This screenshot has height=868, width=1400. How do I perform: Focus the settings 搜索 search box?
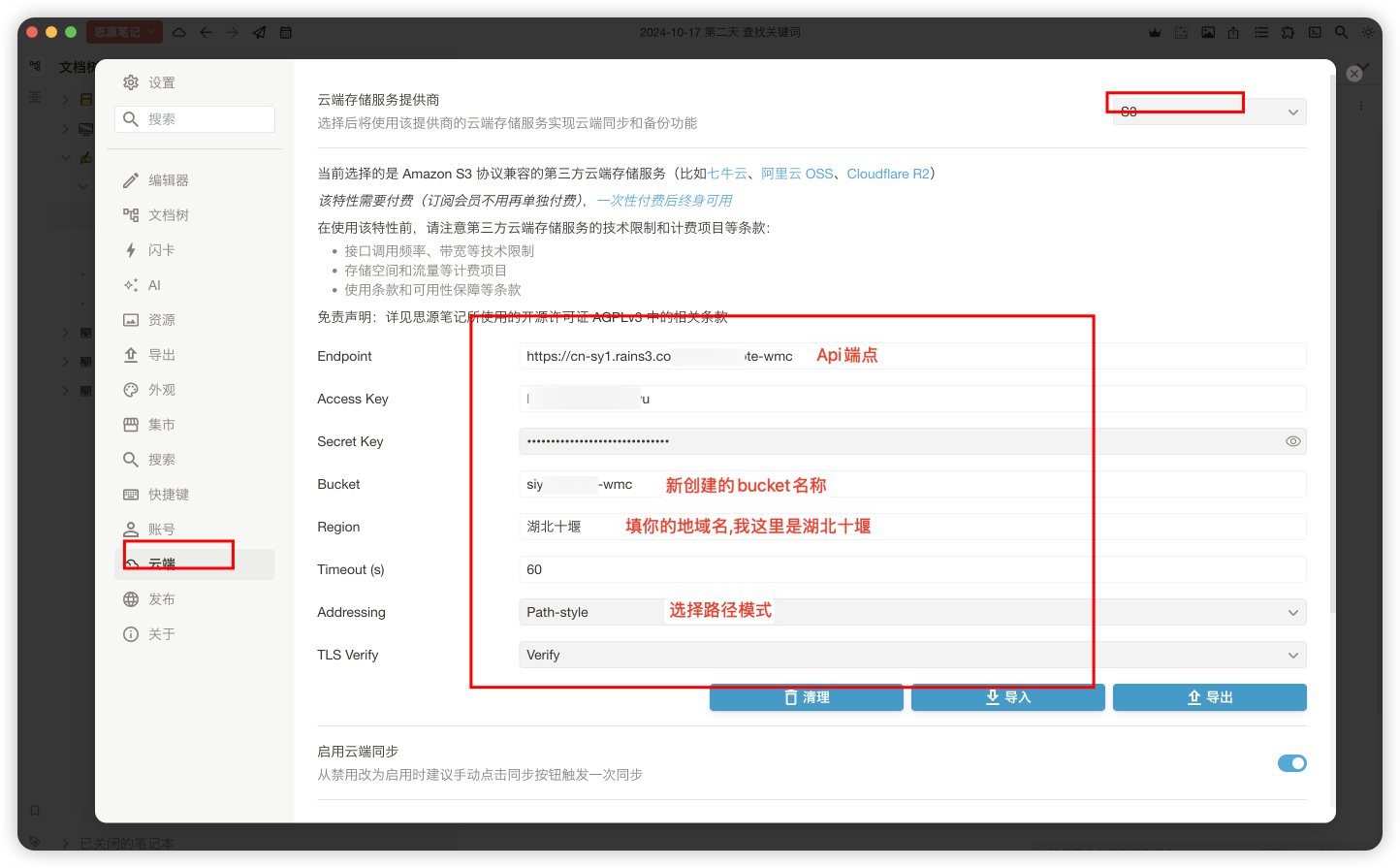pyautogui.click(x=195, y=119)
